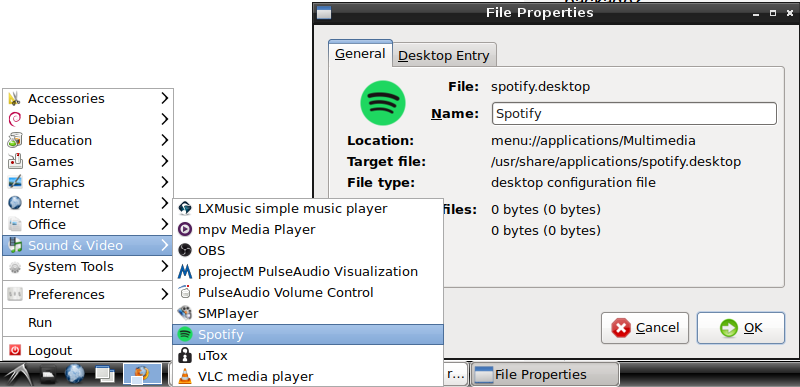Screen dimensions: 800x387
Task: Expand the Accessories submenu arrow
Action: (164, 98)
